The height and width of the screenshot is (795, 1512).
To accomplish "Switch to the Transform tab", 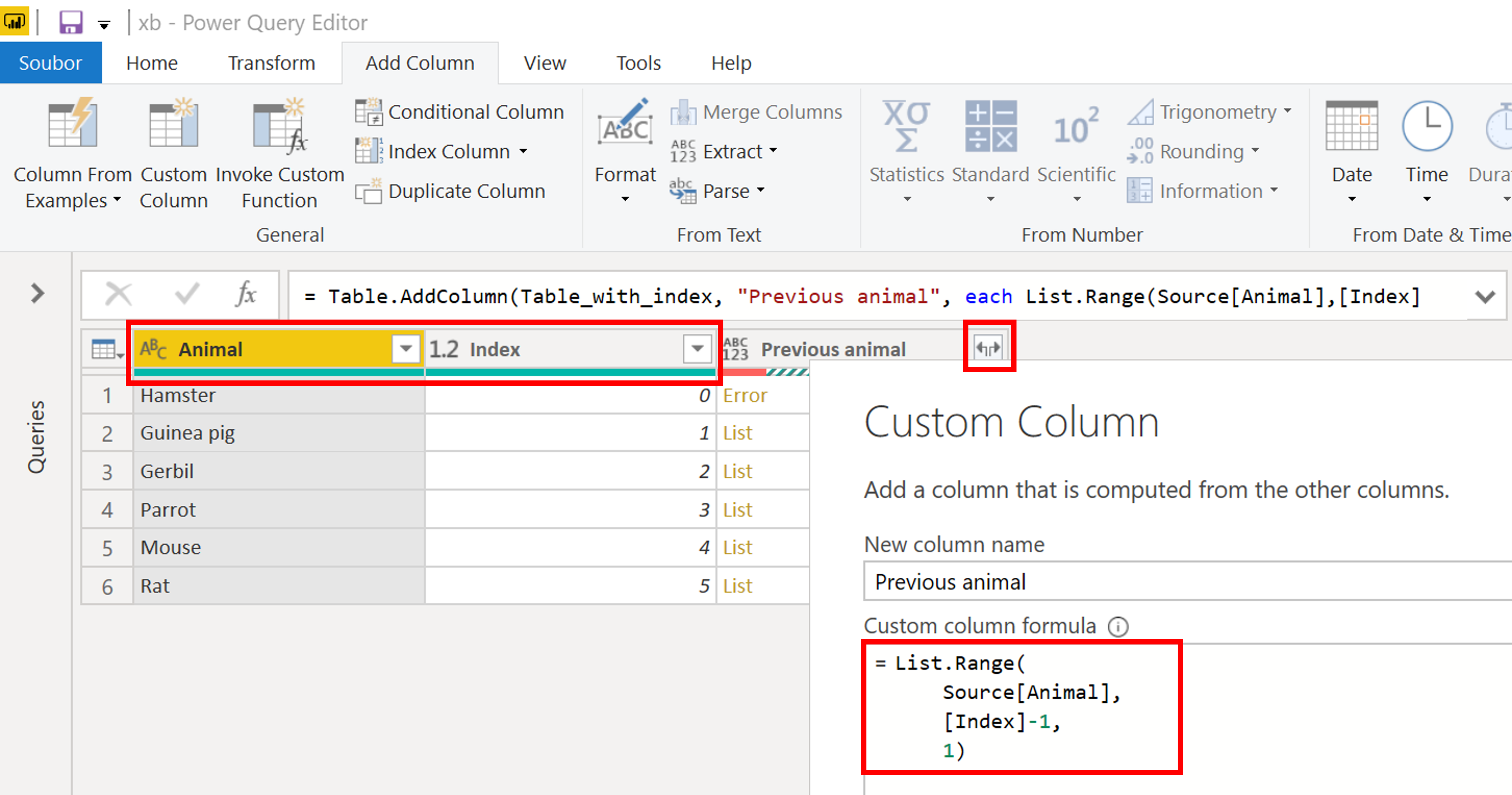I will tap(271, 63).
